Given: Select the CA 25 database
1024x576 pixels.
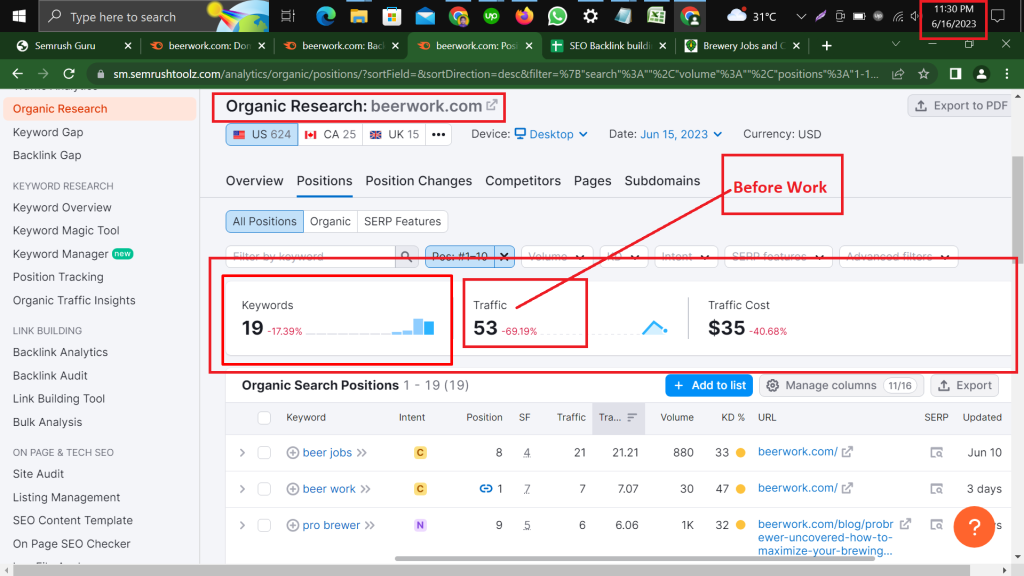Looking at the screenshot, I should (330, 135).
